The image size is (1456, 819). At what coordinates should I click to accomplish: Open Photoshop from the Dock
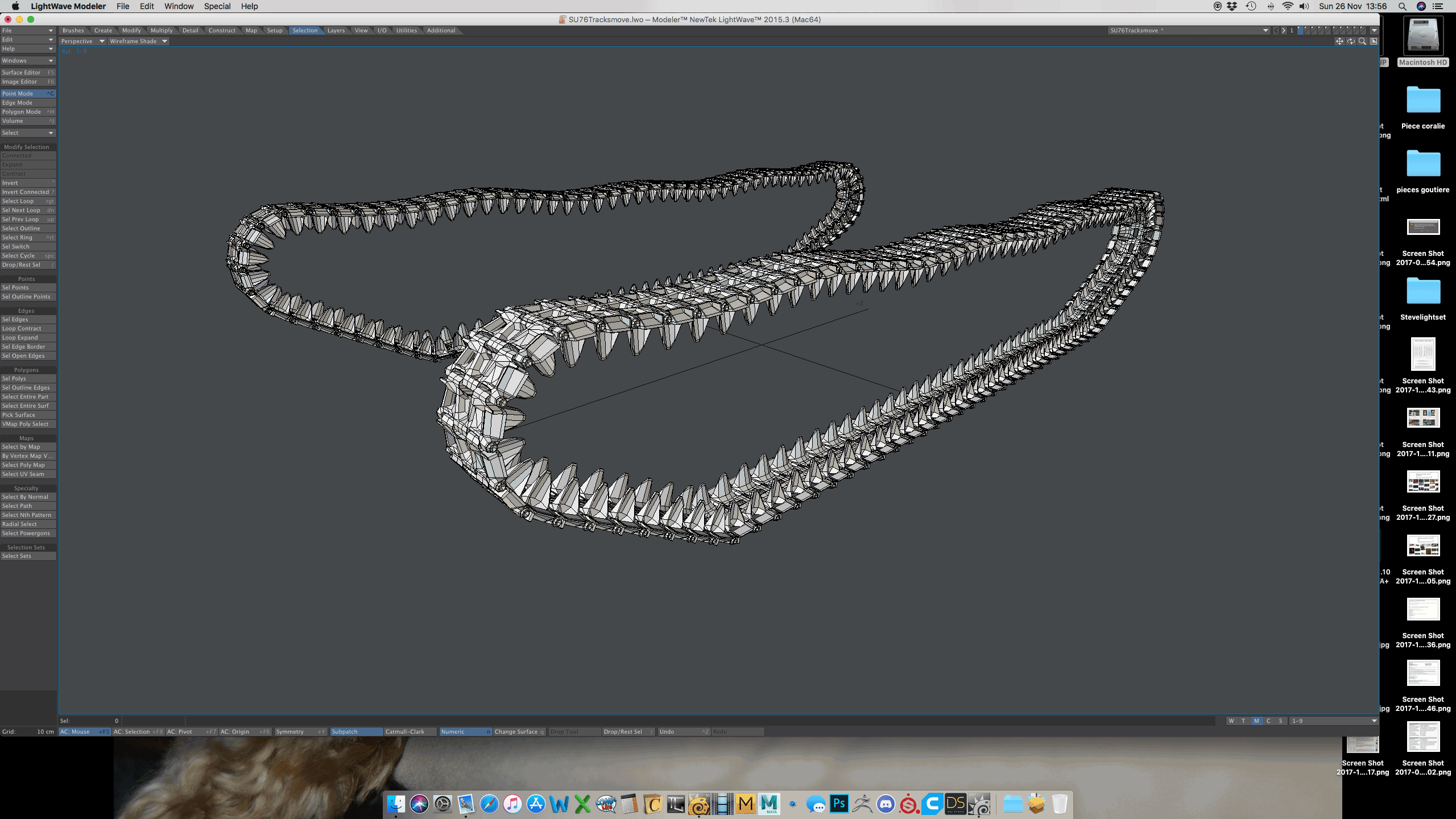click(x=839, y=804)
